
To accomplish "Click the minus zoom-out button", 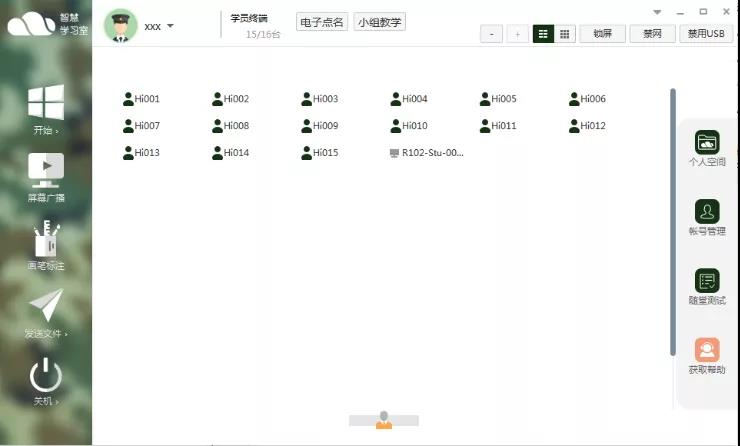I will click(491, 34).
